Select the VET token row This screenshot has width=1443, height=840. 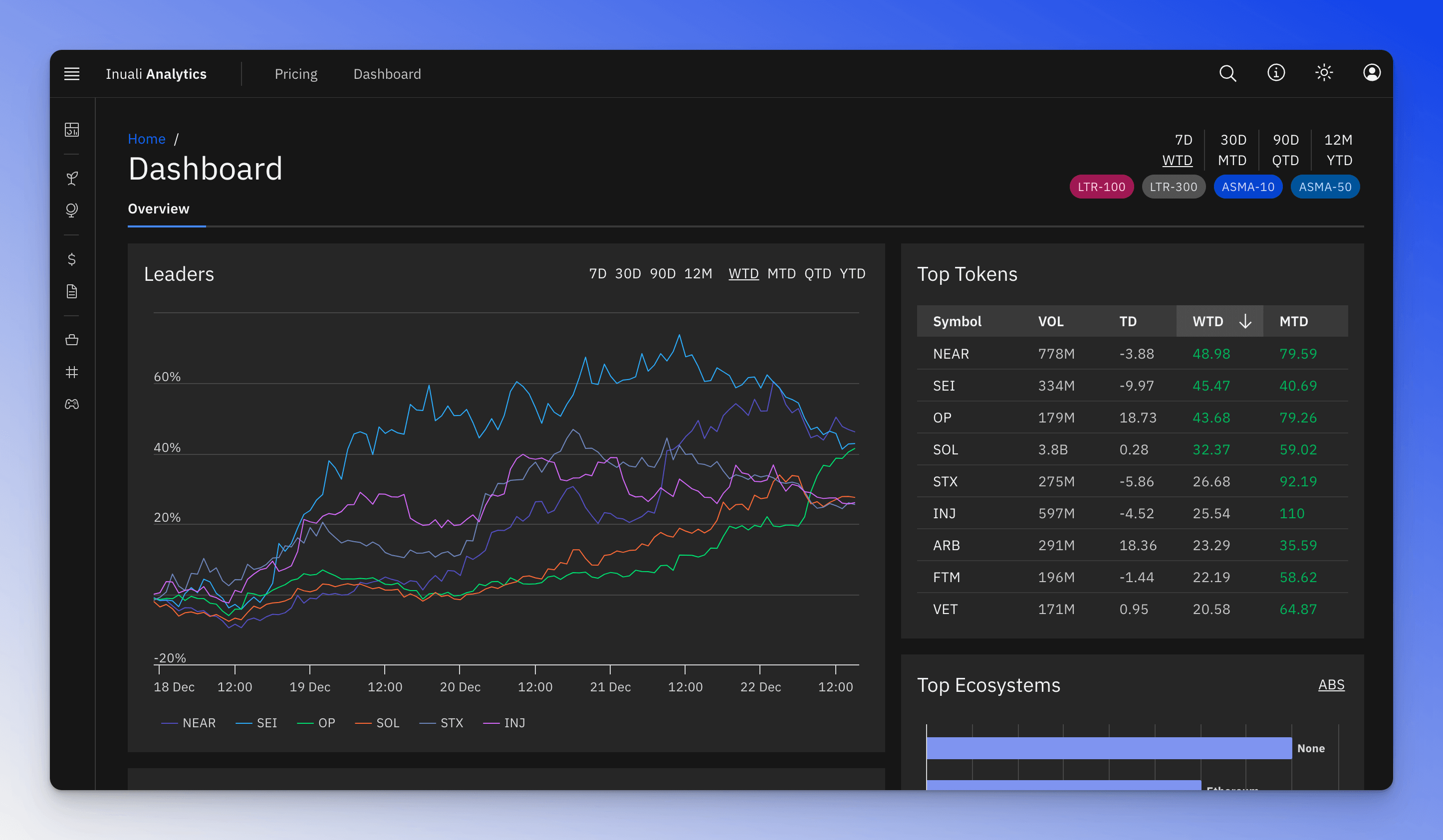pyautogui.click(x=1132, y=609)
